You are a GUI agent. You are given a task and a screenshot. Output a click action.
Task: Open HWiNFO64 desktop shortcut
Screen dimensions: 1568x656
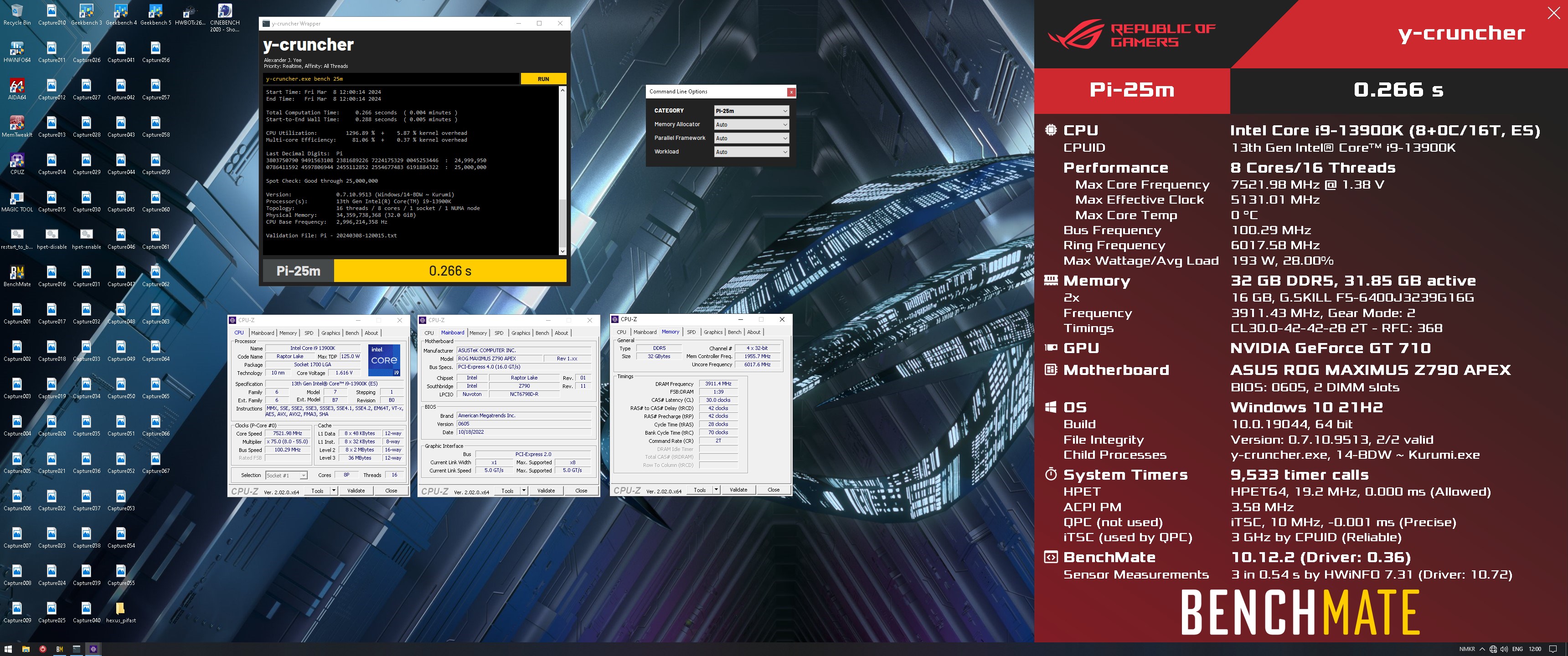tap(17, 52)
